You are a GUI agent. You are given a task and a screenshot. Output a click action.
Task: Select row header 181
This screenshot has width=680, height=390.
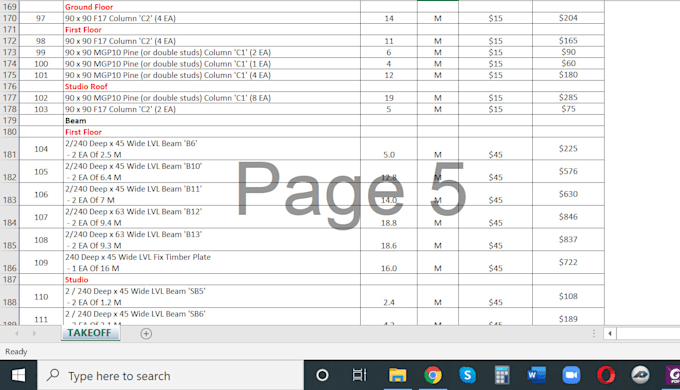10,149
